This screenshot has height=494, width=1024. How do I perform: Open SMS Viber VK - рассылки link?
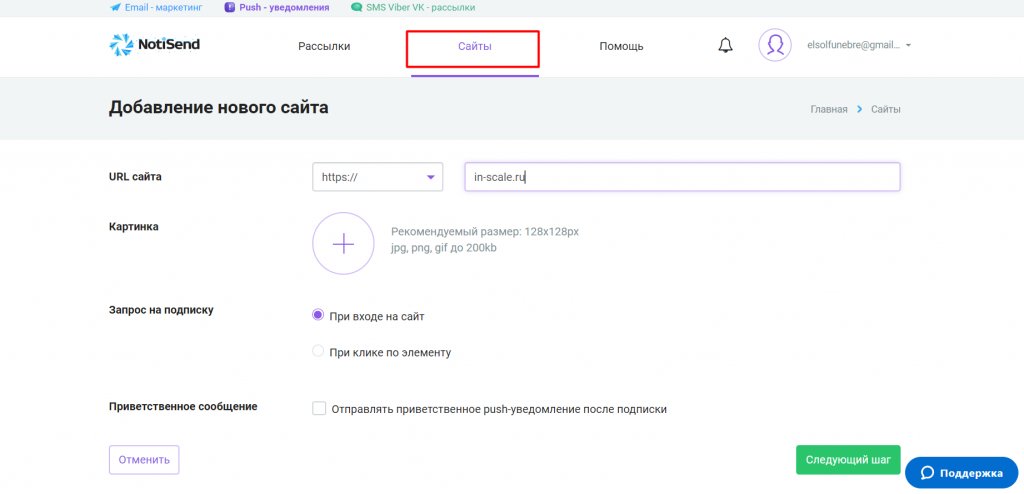click(x=413, y=8)
